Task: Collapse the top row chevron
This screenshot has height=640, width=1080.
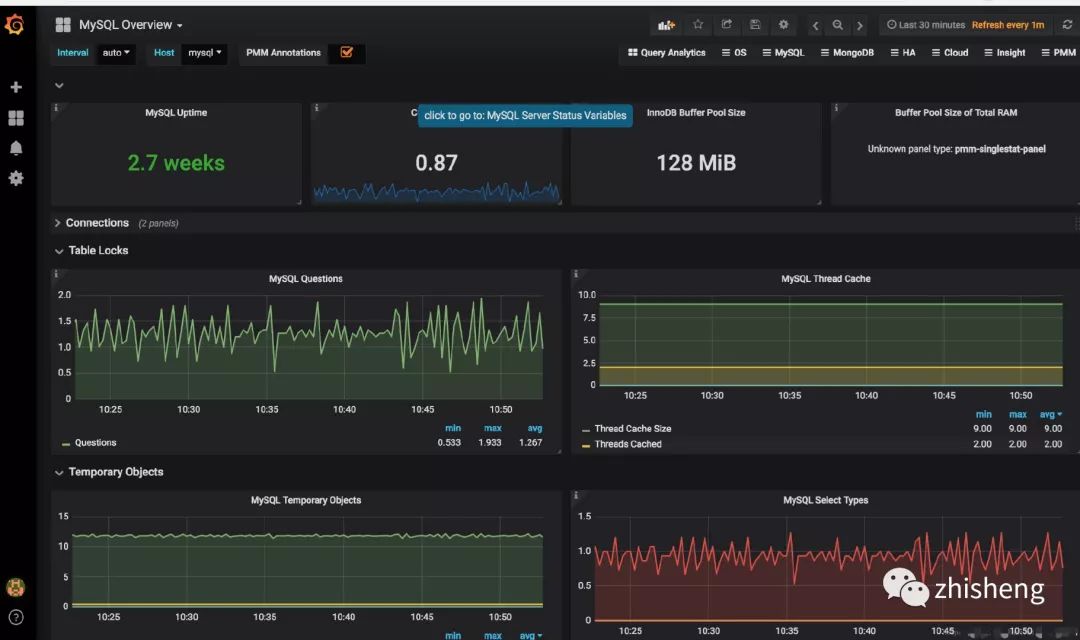Action: pyautogui.click(x=59, y=85)
